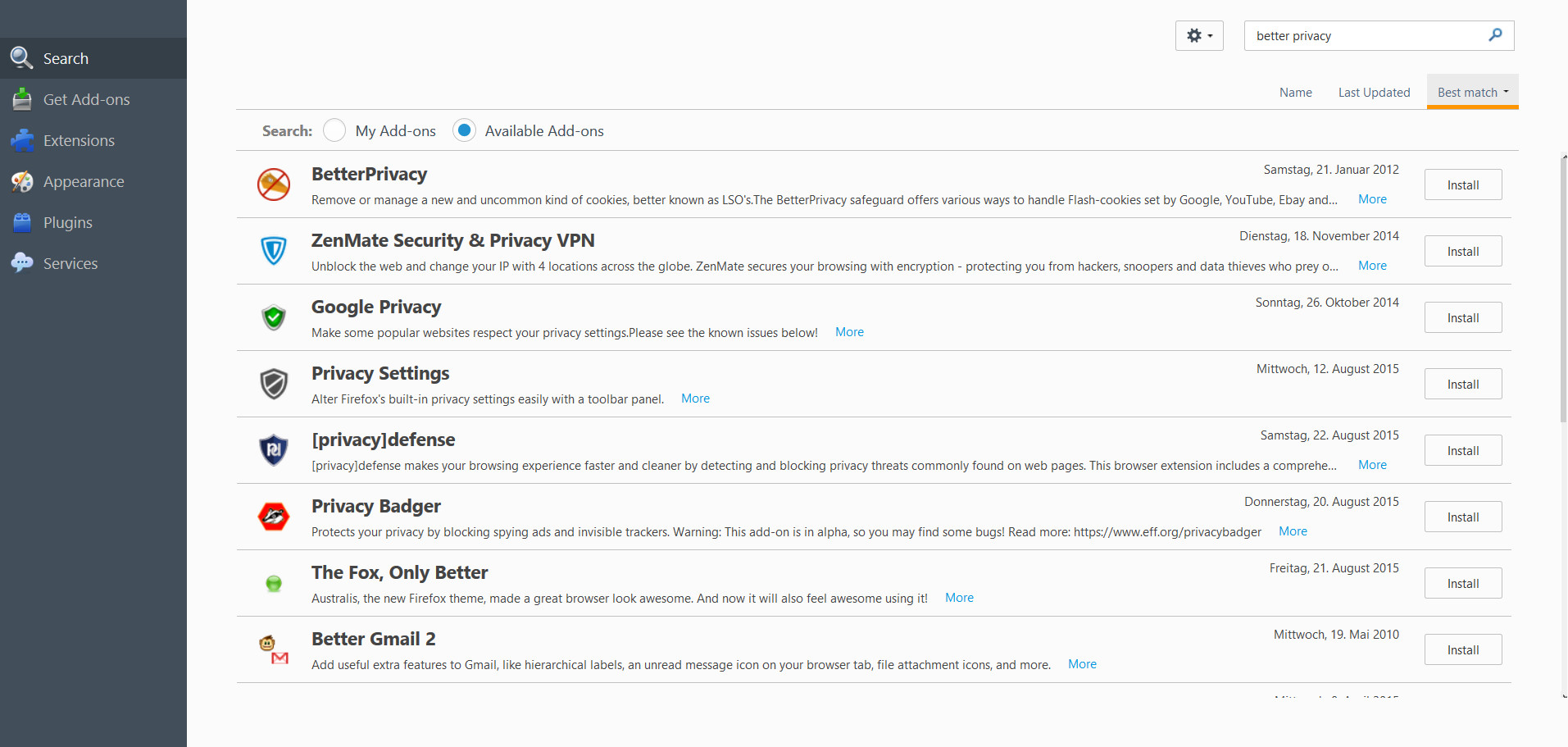Switch to Services category
Viewport: 1568px width, 747px height.
(x=93, y=263)
